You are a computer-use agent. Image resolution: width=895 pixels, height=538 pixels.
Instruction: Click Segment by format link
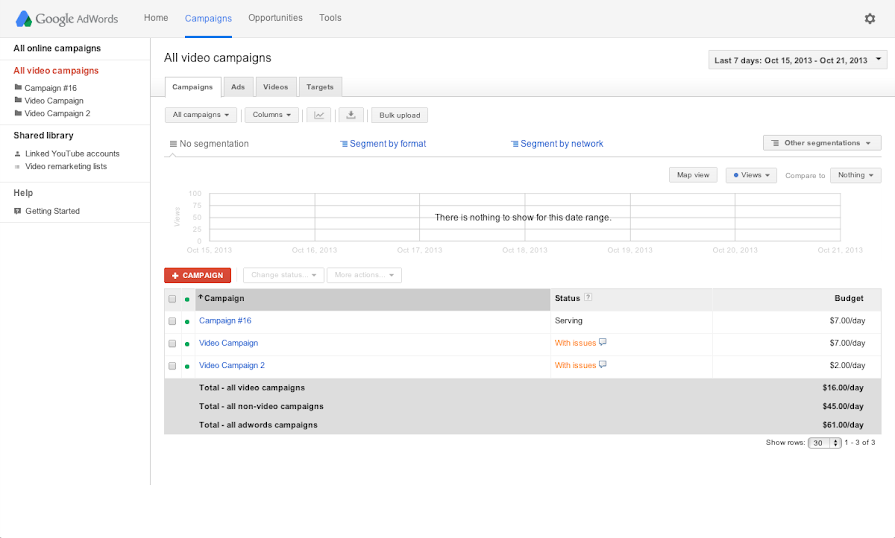coord(388,144)
